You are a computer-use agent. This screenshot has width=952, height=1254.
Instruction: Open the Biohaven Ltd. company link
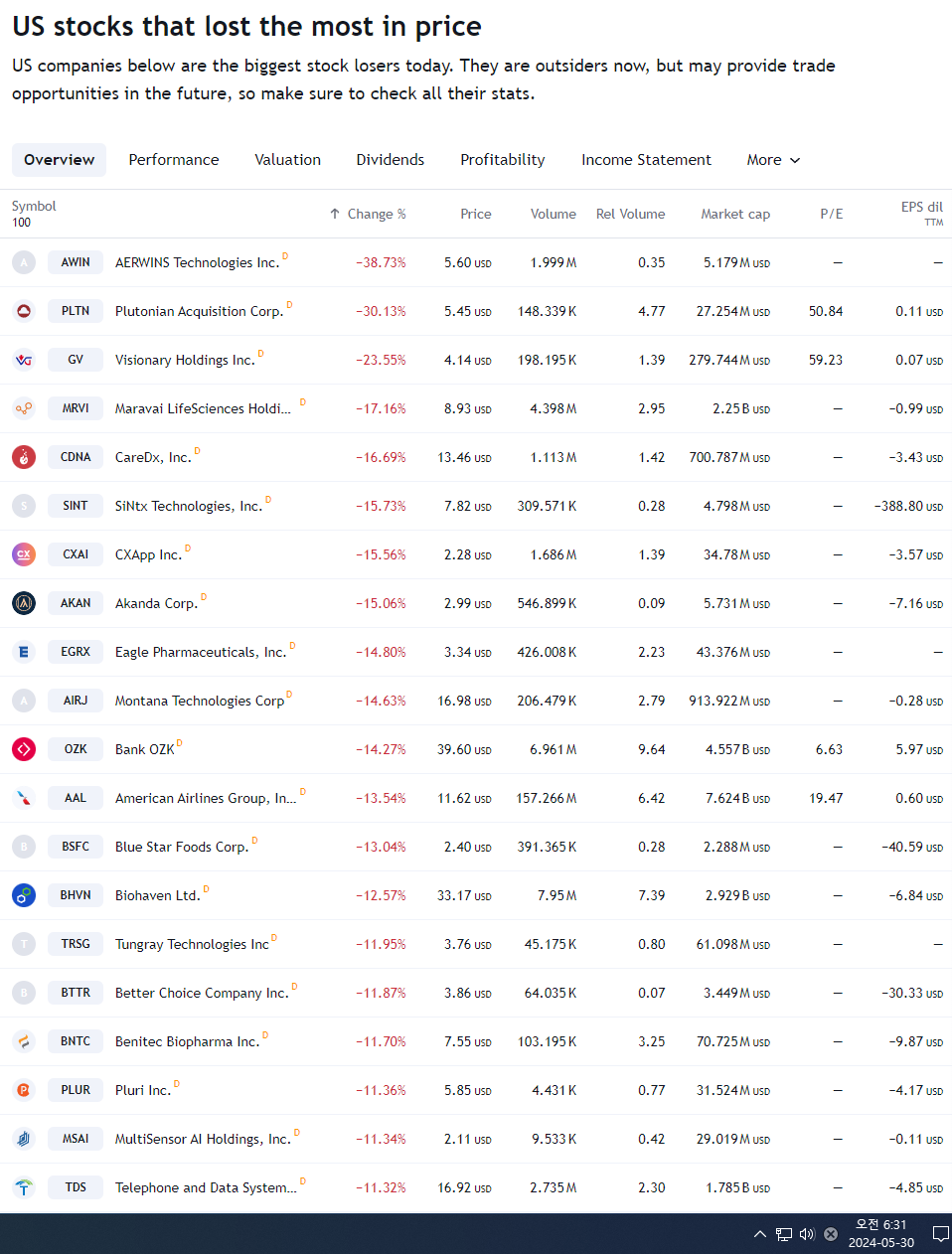coord(158,895)
